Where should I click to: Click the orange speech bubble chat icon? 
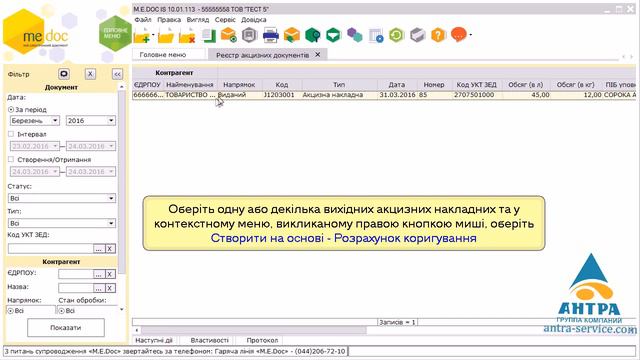click(x=459, y=35)
